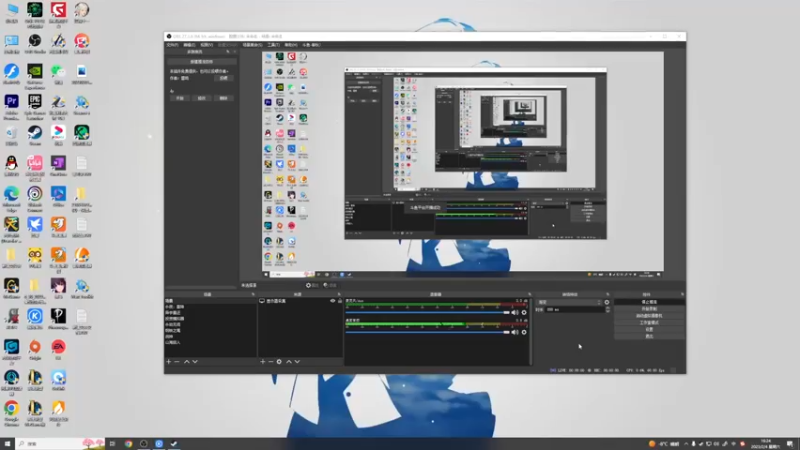800x450 pixels.
Task: Toggle the display capture source lock
Action: (340, 301)
